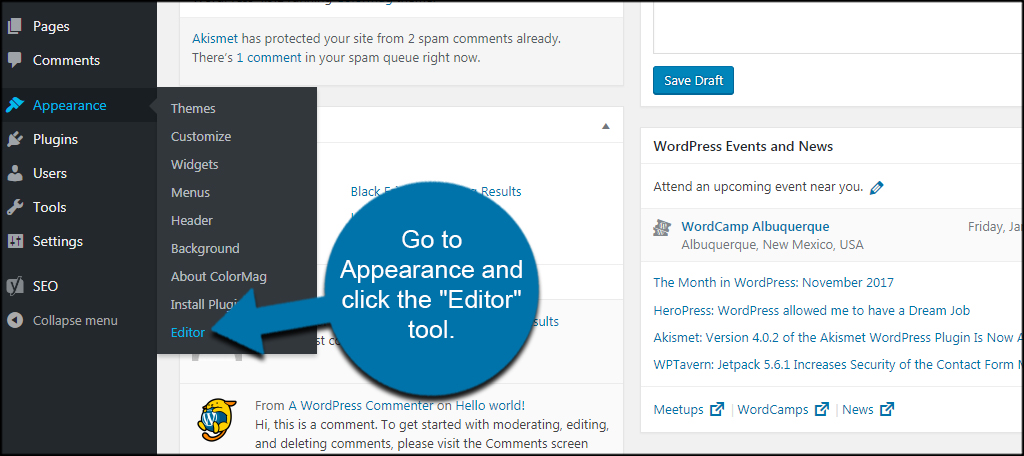Select Customize in Appearance submenu
Viewport: 1024px width, 456px height.
[x=201, y=137]
